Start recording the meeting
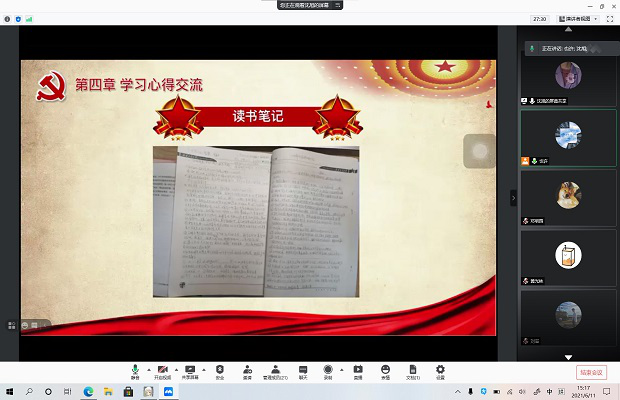The image size is (620, 400). (x=328, y=371)
